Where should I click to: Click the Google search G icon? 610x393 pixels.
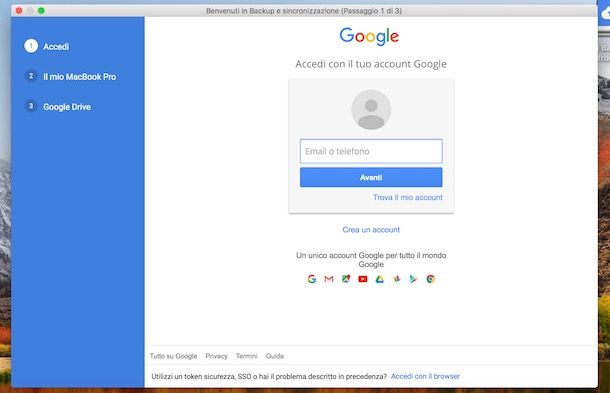[x=312, y=279]
